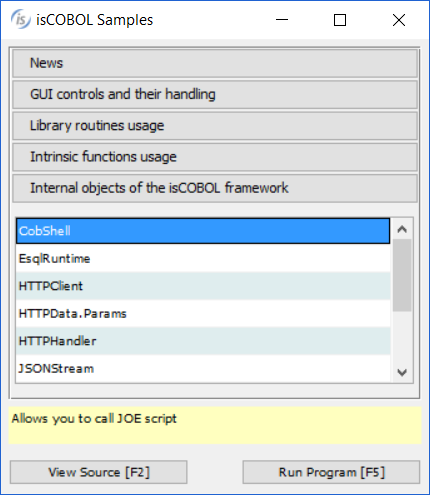Select CobShell in the list

point(203,231)
